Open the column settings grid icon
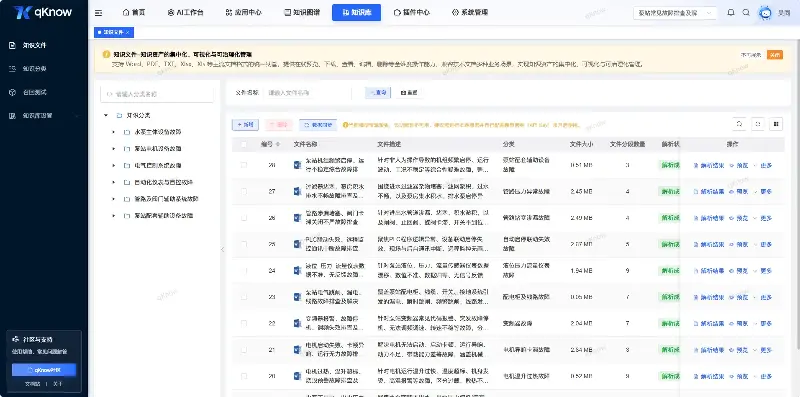This screenshot has width=800, height=397. [776, 124]
